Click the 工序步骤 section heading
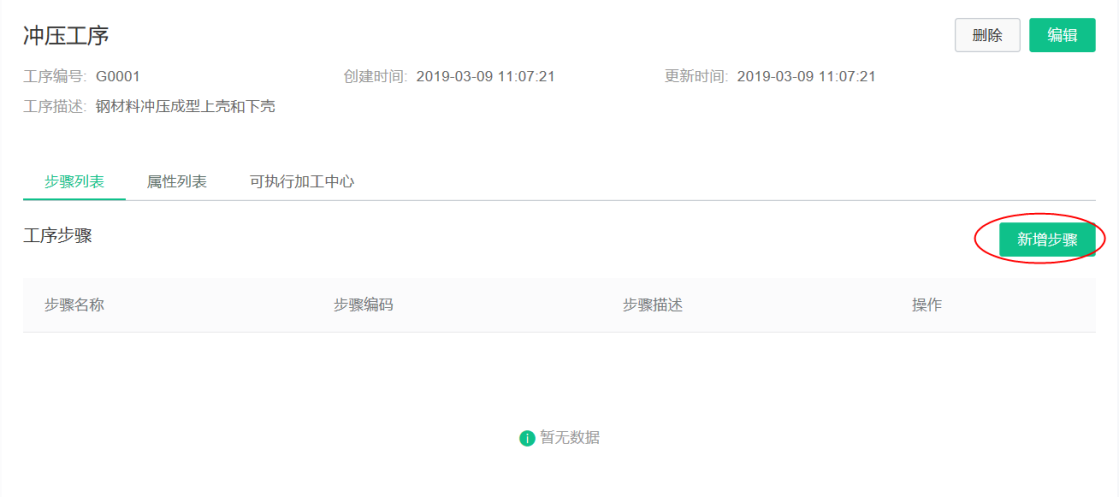The height and width of the screenshot is (497, 1119). point(57,236)
